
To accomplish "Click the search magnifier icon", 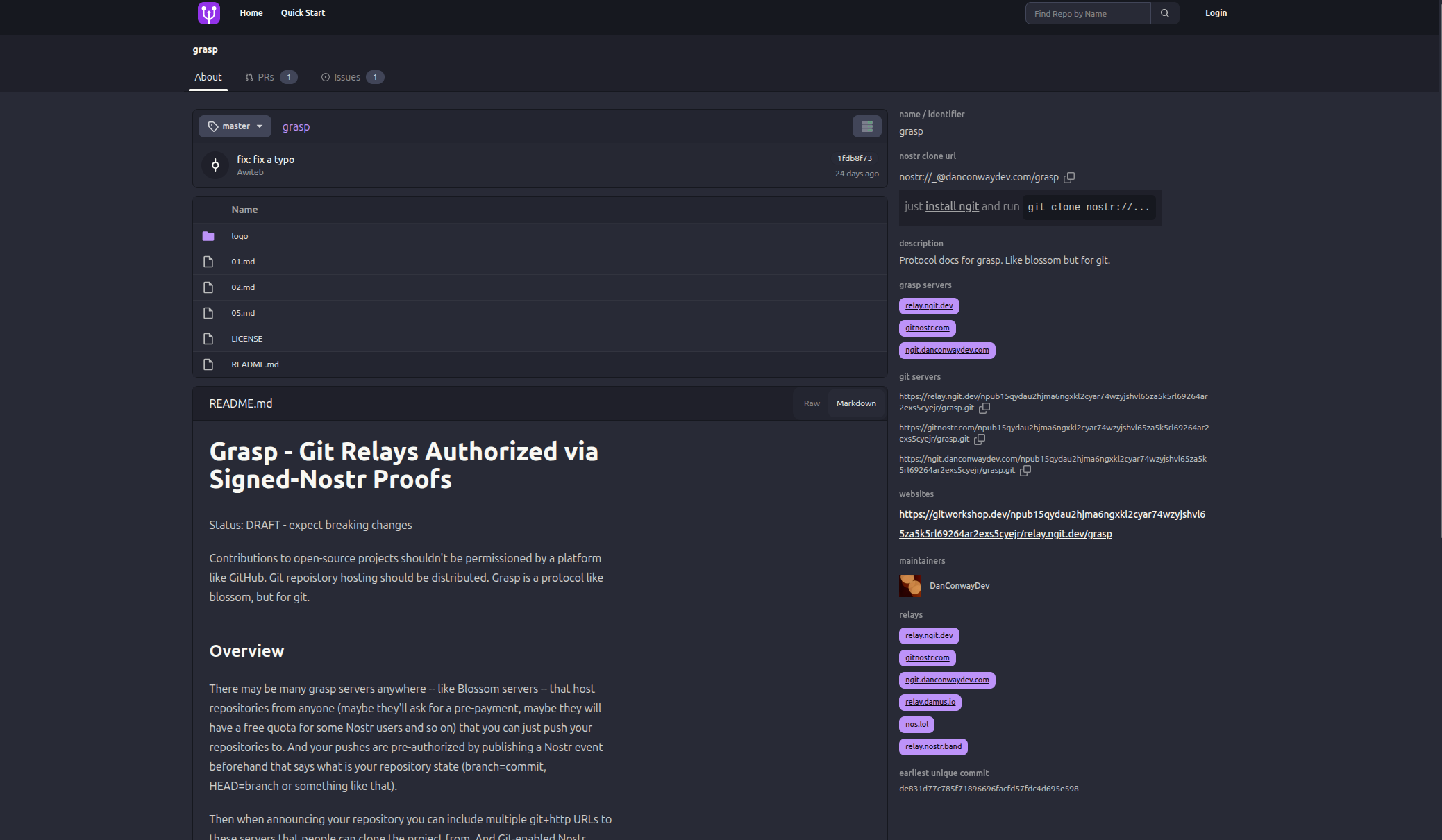I will (x=1165, y=13).
